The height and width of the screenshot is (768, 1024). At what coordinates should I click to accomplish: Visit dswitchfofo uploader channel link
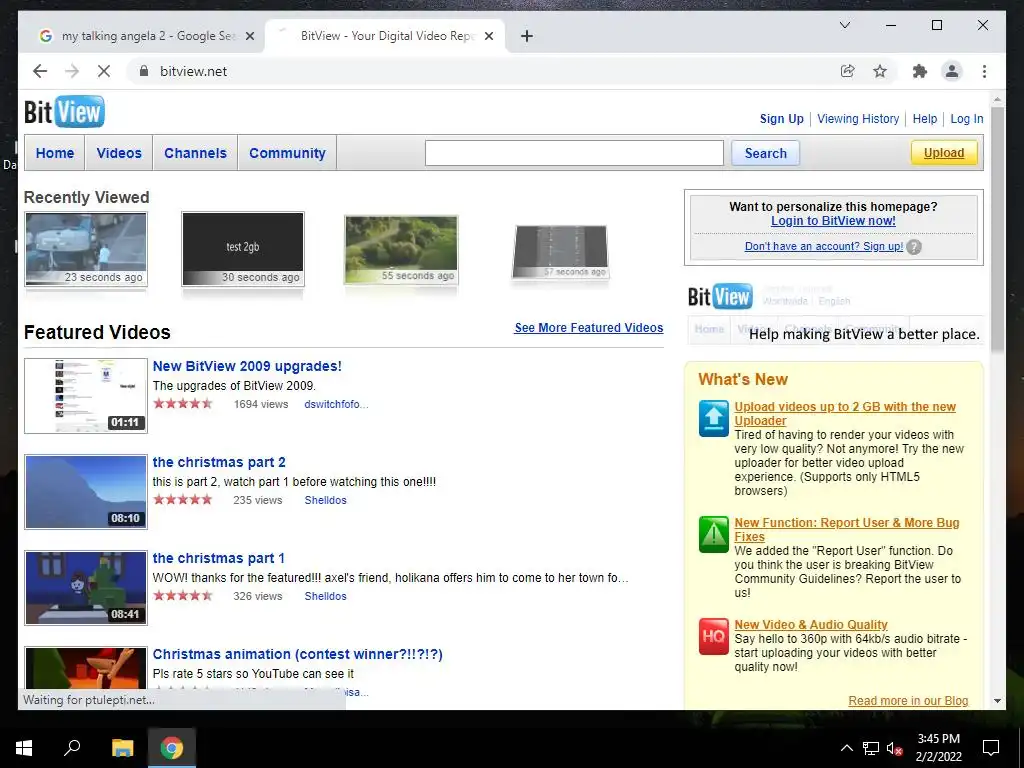coord(336,404)
